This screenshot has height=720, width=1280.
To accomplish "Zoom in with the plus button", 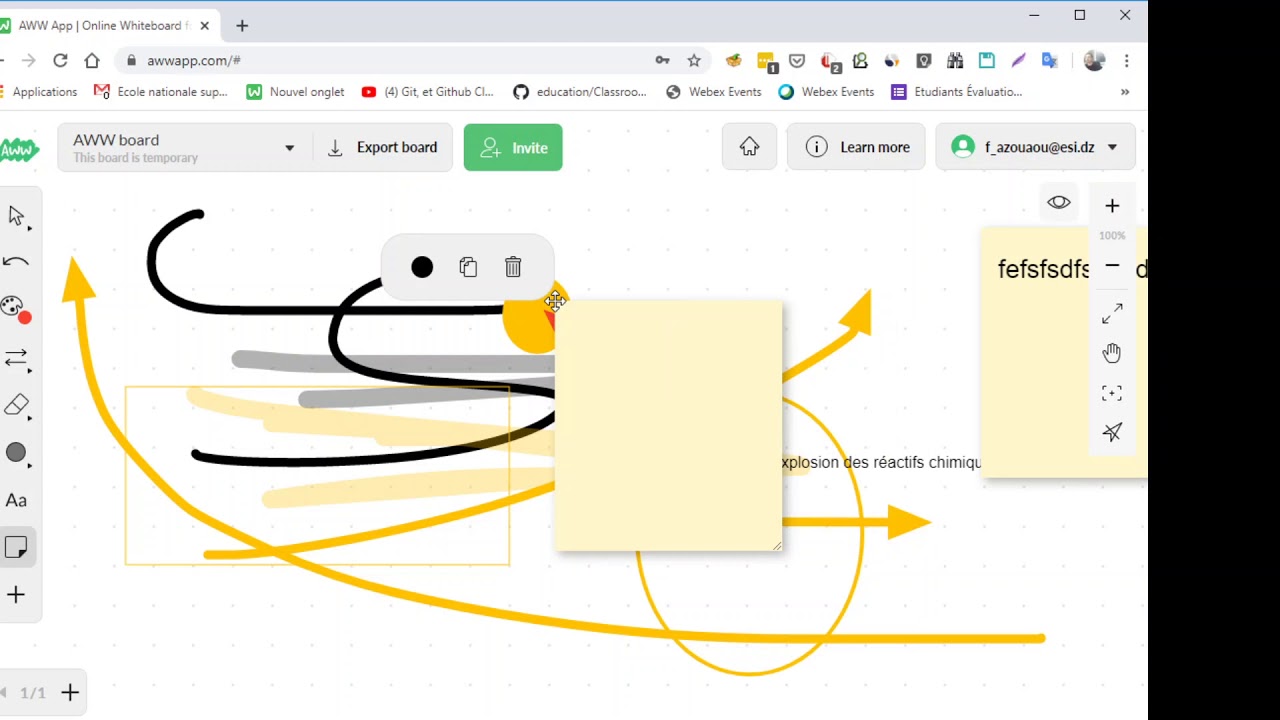I will pyautogui.click(x=1112, y=206).
